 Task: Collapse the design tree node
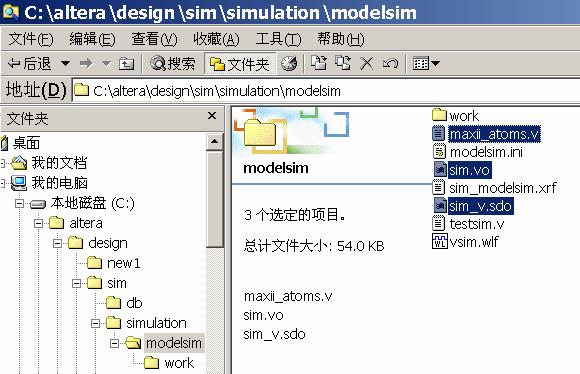coord(57,243)
